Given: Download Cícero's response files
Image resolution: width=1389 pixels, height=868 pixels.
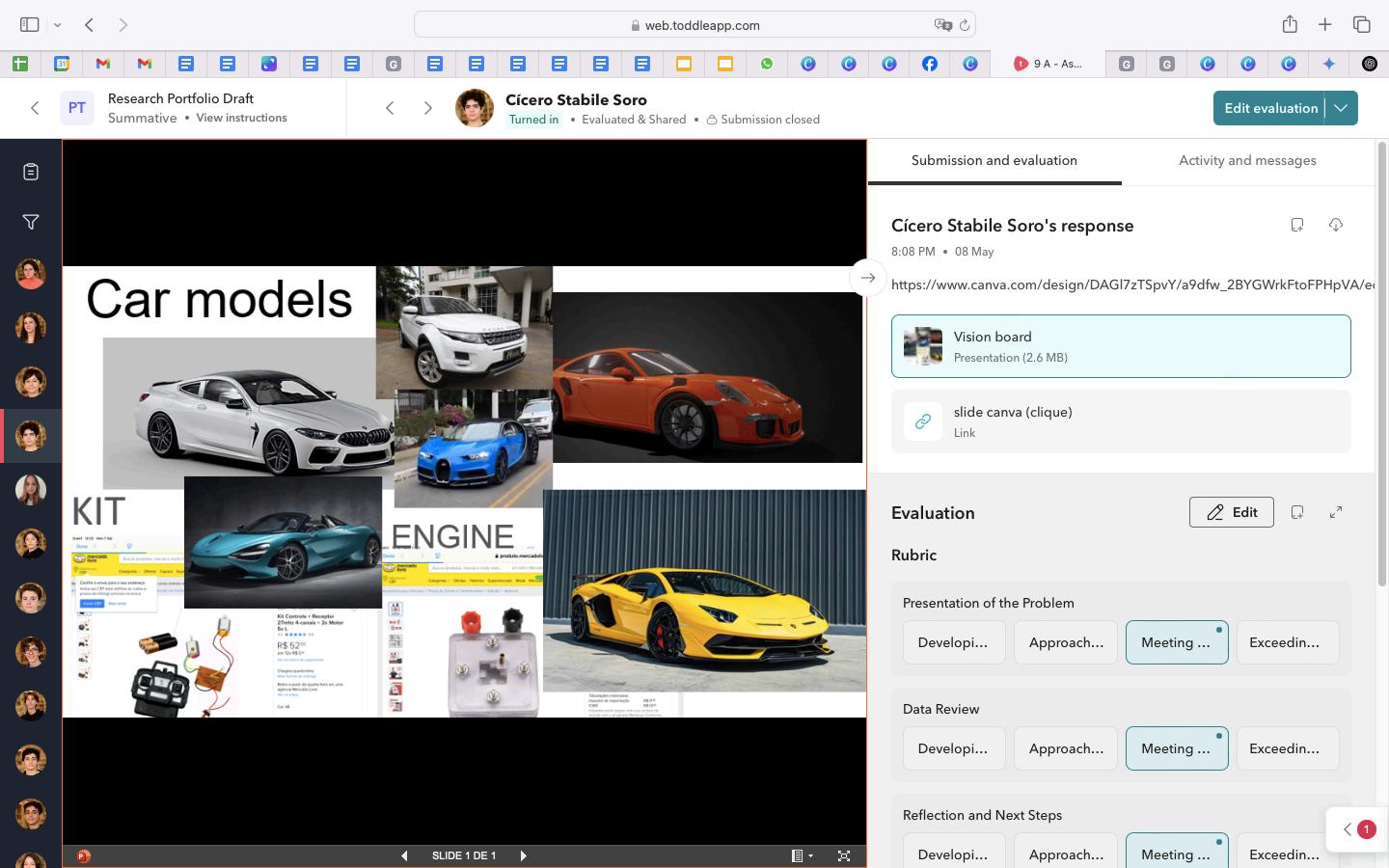Looking at the screenshot, I should click(x=1336, y=225).
